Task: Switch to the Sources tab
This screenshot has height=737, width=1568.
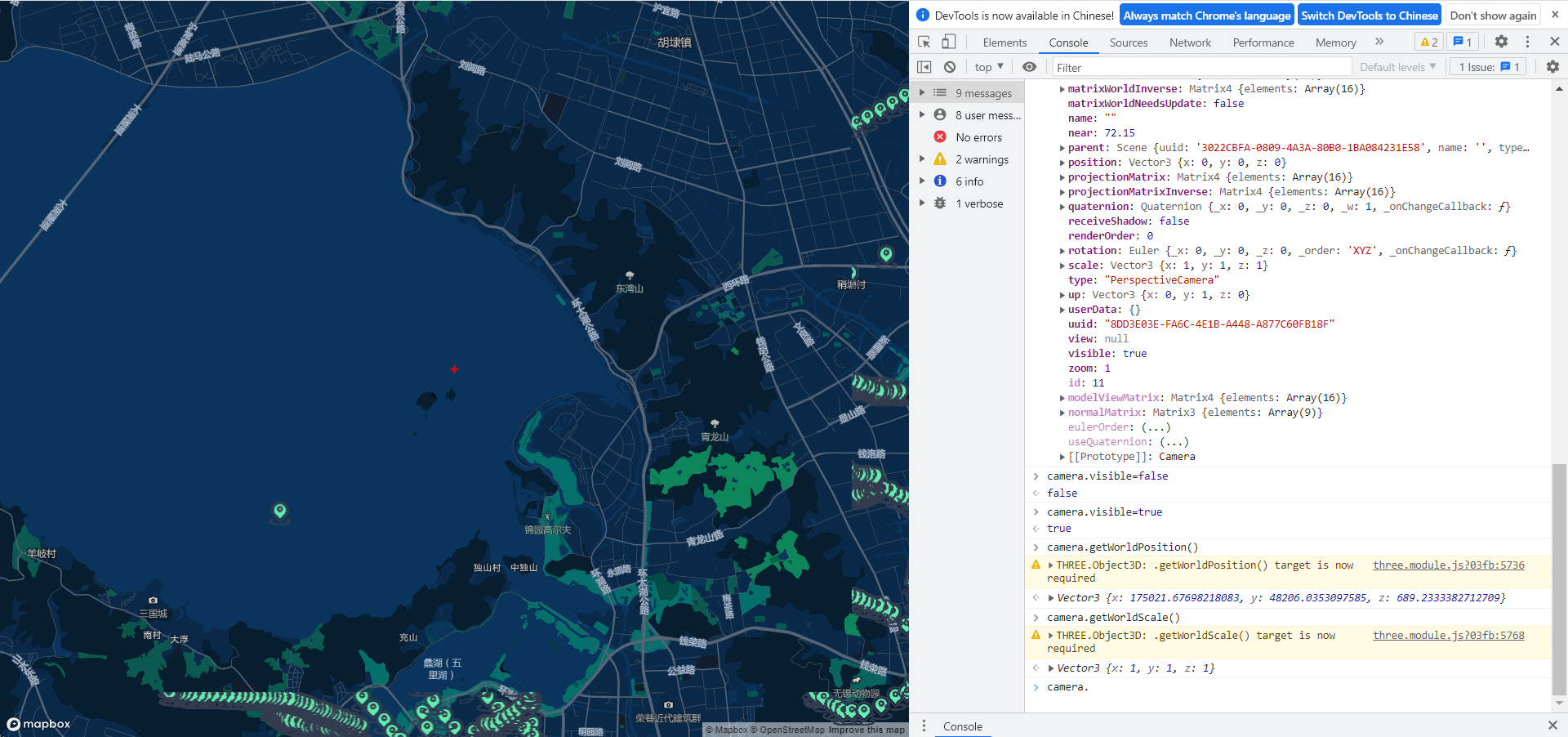Action: point(1128,42)
